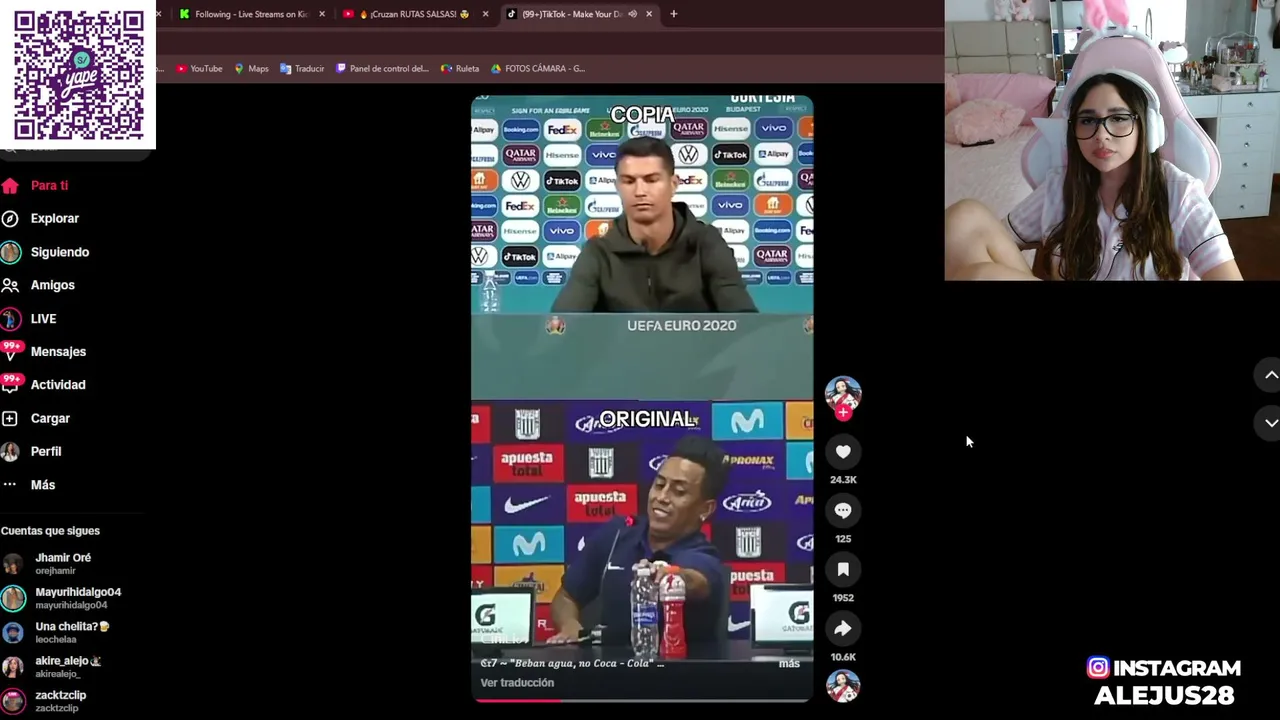This screenshot has width=1280, height=720.
Task: Close the Kick 'Following' tab
Action: 322,14
